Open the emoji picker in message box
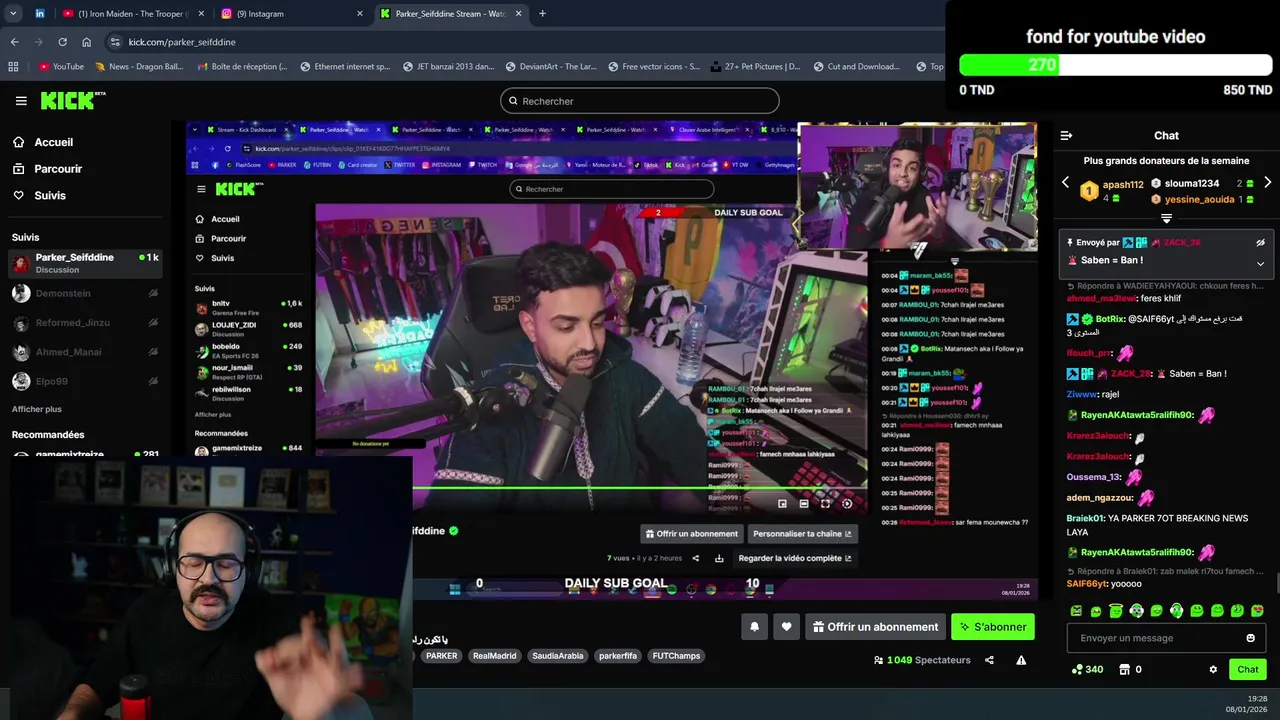Image resolution: width=1280 pixels, height=720 pixels. point(1250,638)
